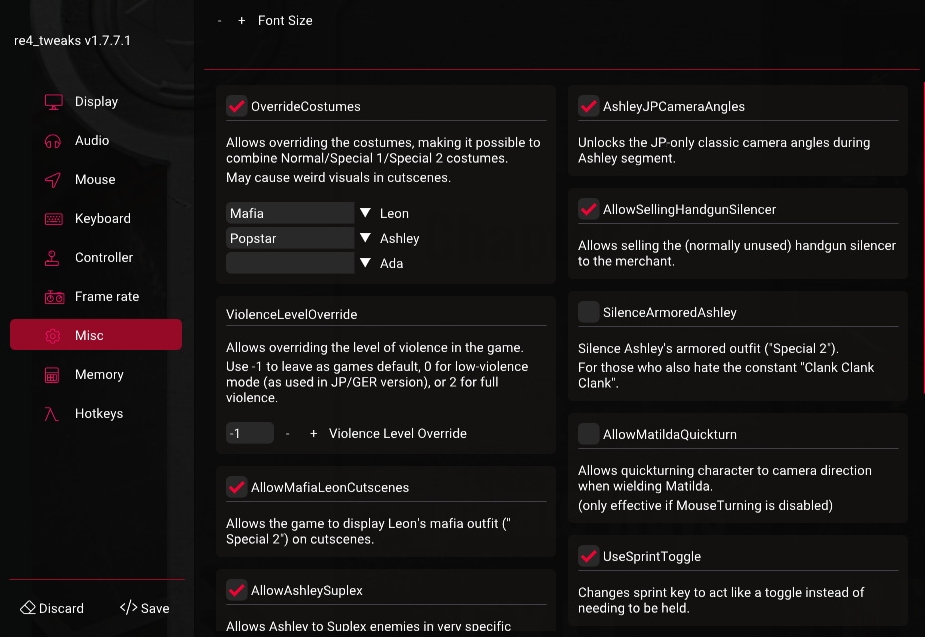This screenshot has height=637, width=925.
Task: Open Ashley costume dropdown arrow
Action: [x=365, y=238]
